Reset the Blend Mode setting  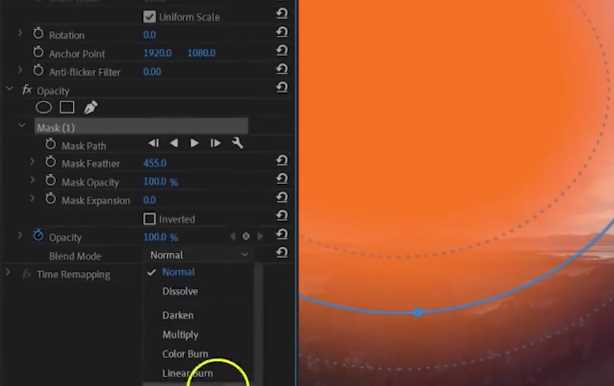click(282, 253)
